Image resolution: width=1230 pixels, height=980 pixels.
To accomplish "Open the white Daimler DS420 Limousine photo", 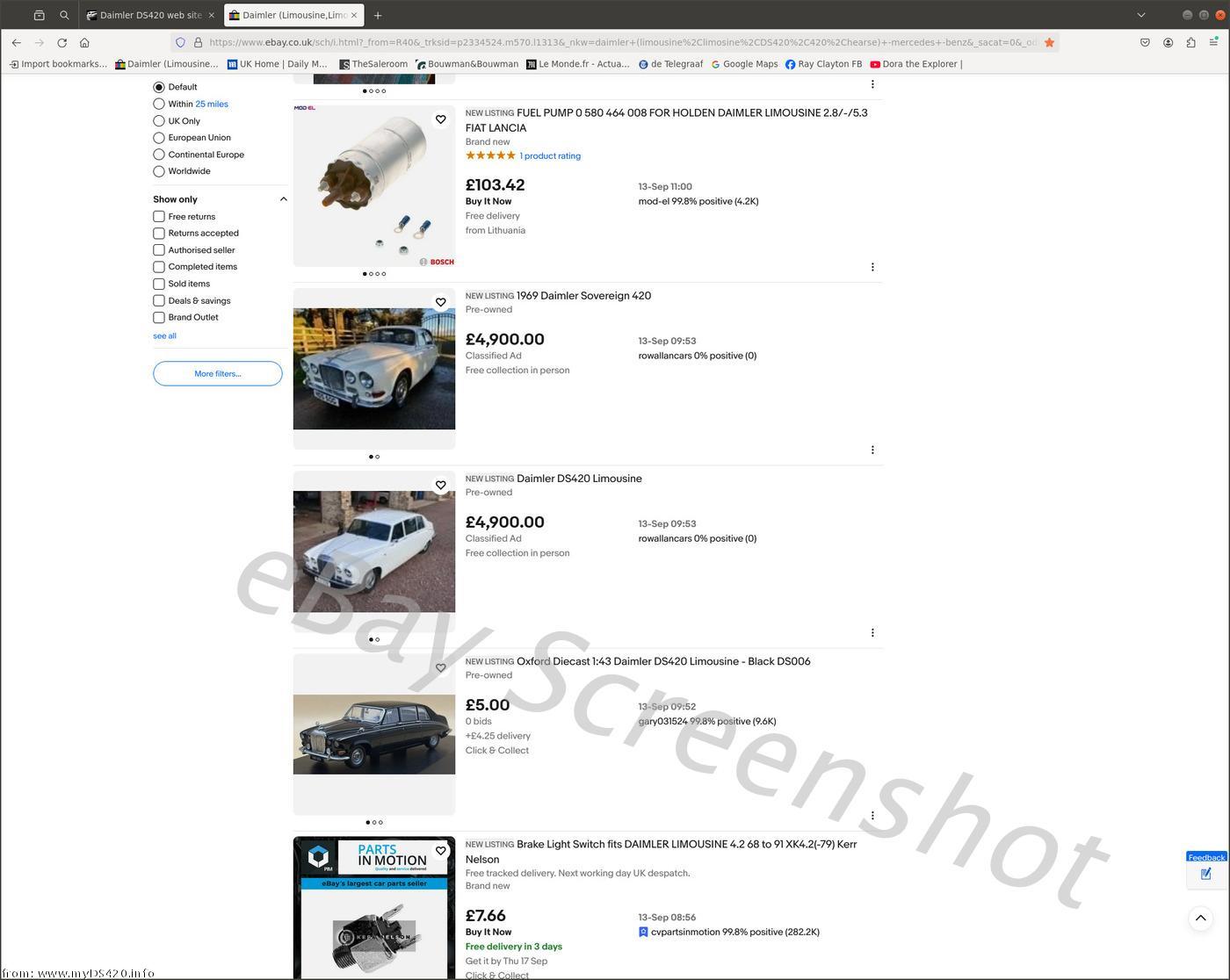I will tap(374, 551).
